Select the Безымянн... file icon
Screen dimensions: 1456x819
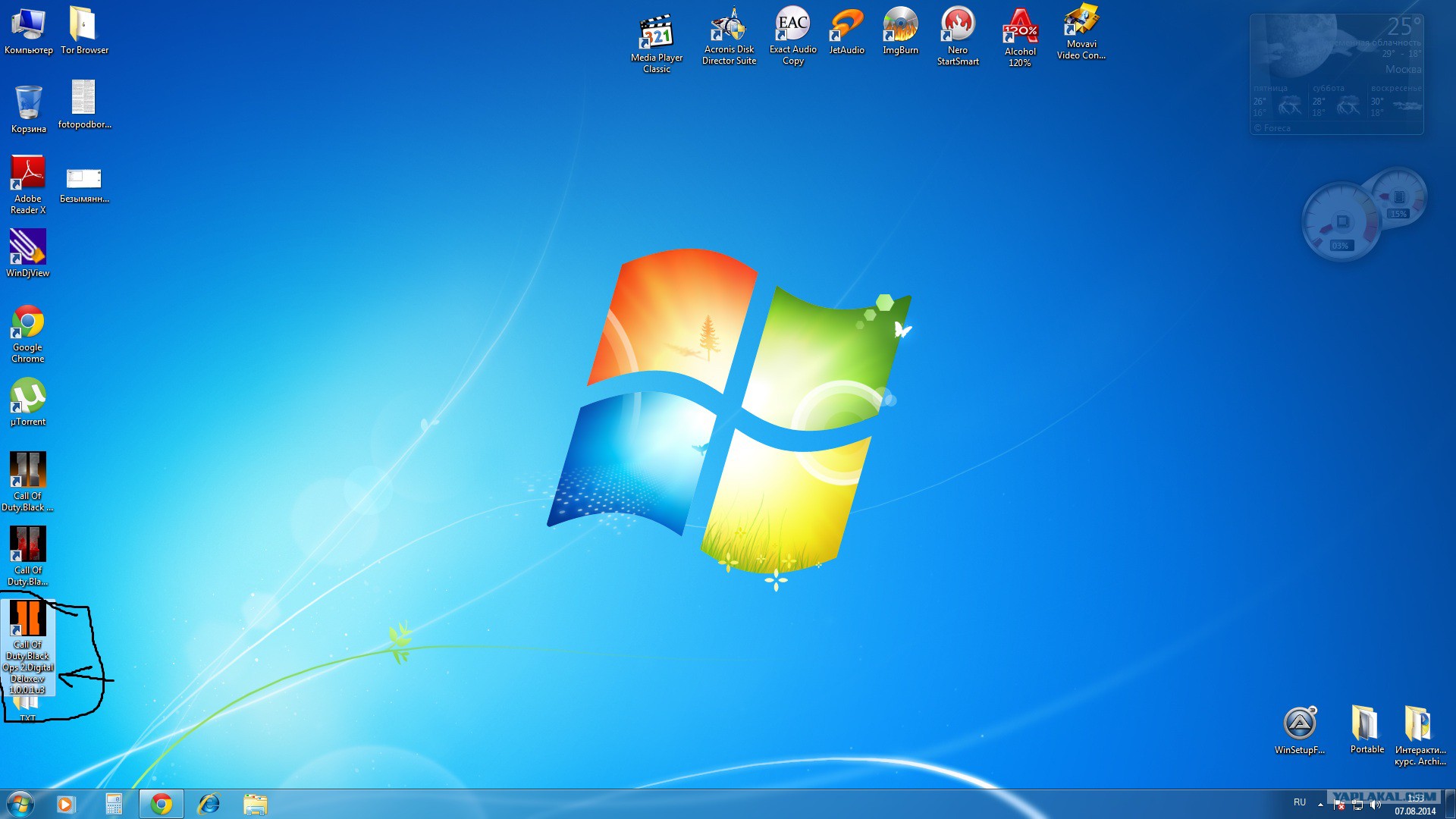point(84,184)
